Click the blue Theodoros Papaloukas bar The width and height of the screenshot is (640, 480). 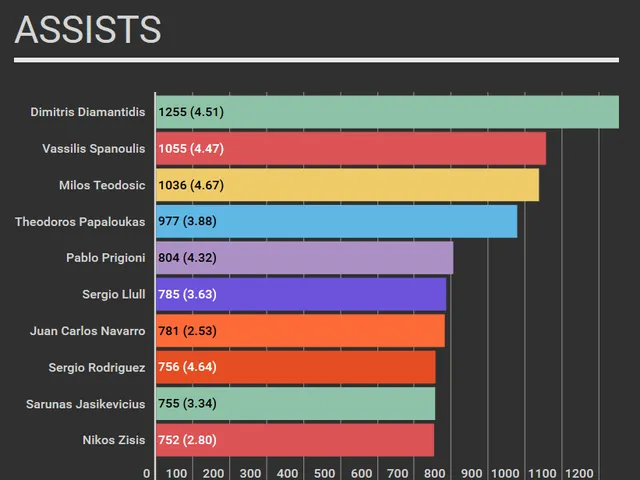(336, 221)
